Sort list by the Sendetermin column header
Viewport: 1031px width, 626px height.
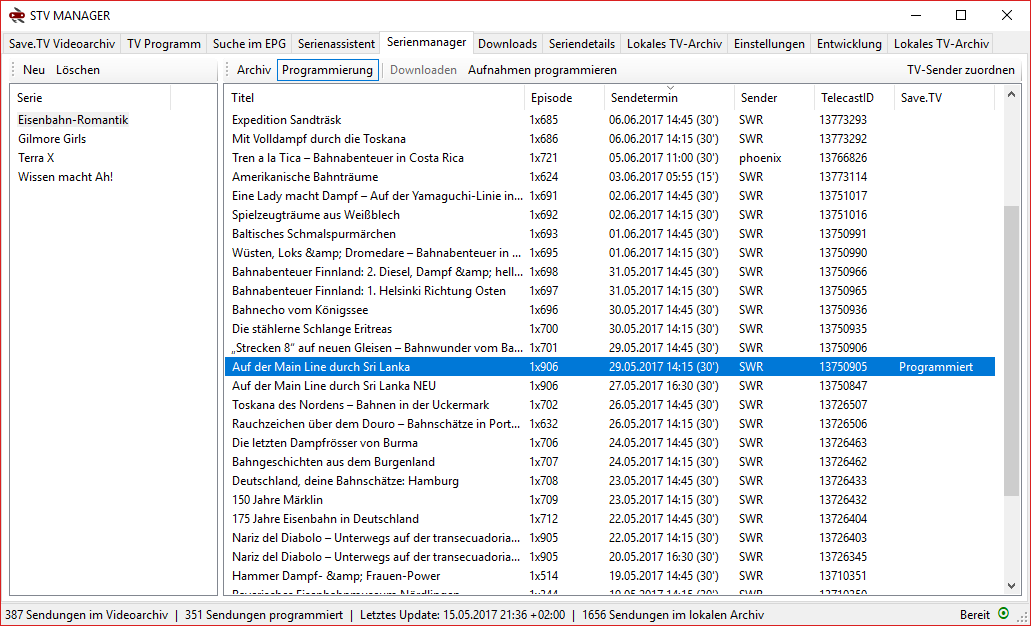tap(643, 98)
